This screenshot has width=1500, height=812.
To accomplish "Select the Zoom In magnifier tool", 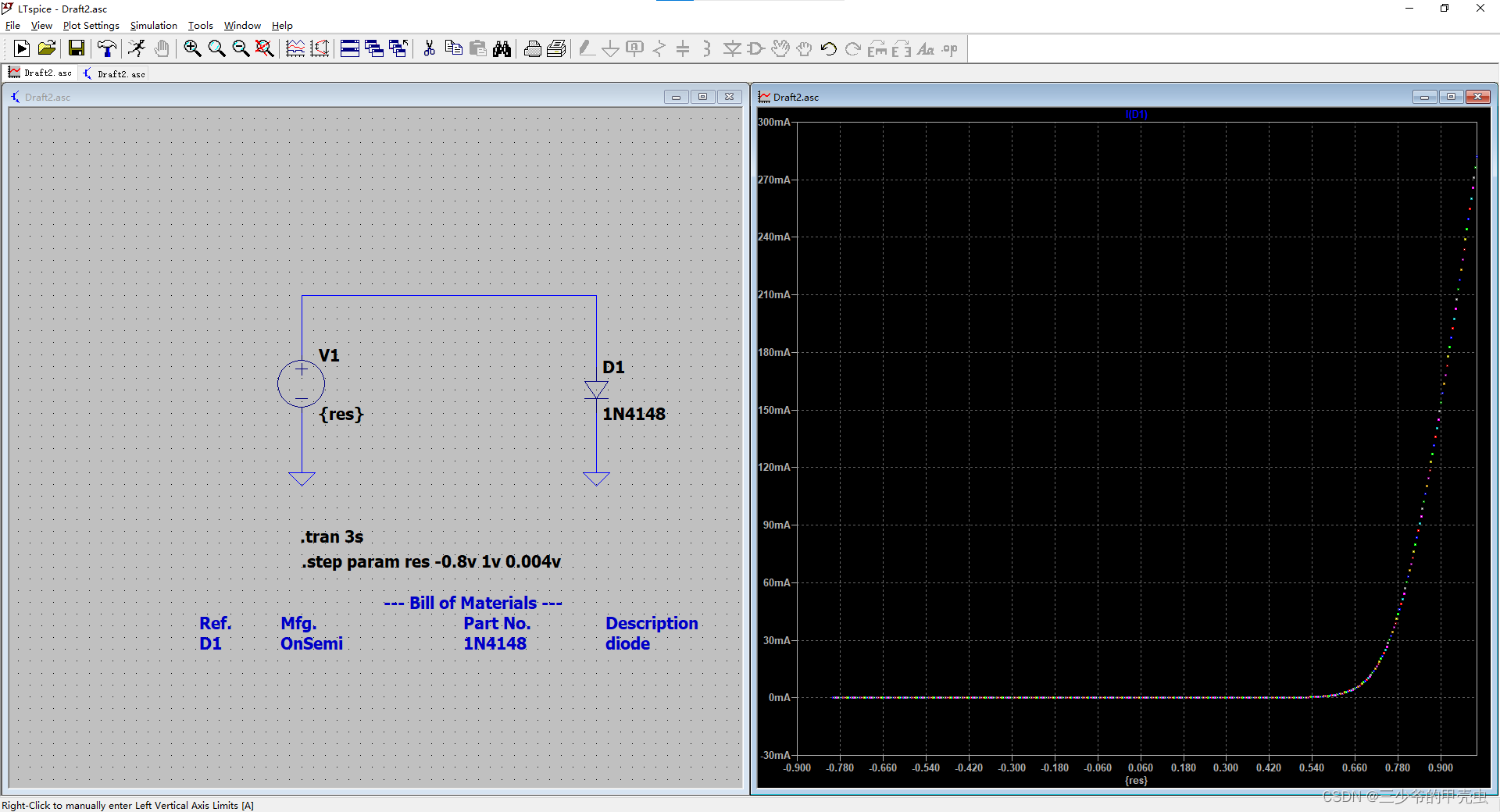I will (192, 48).
